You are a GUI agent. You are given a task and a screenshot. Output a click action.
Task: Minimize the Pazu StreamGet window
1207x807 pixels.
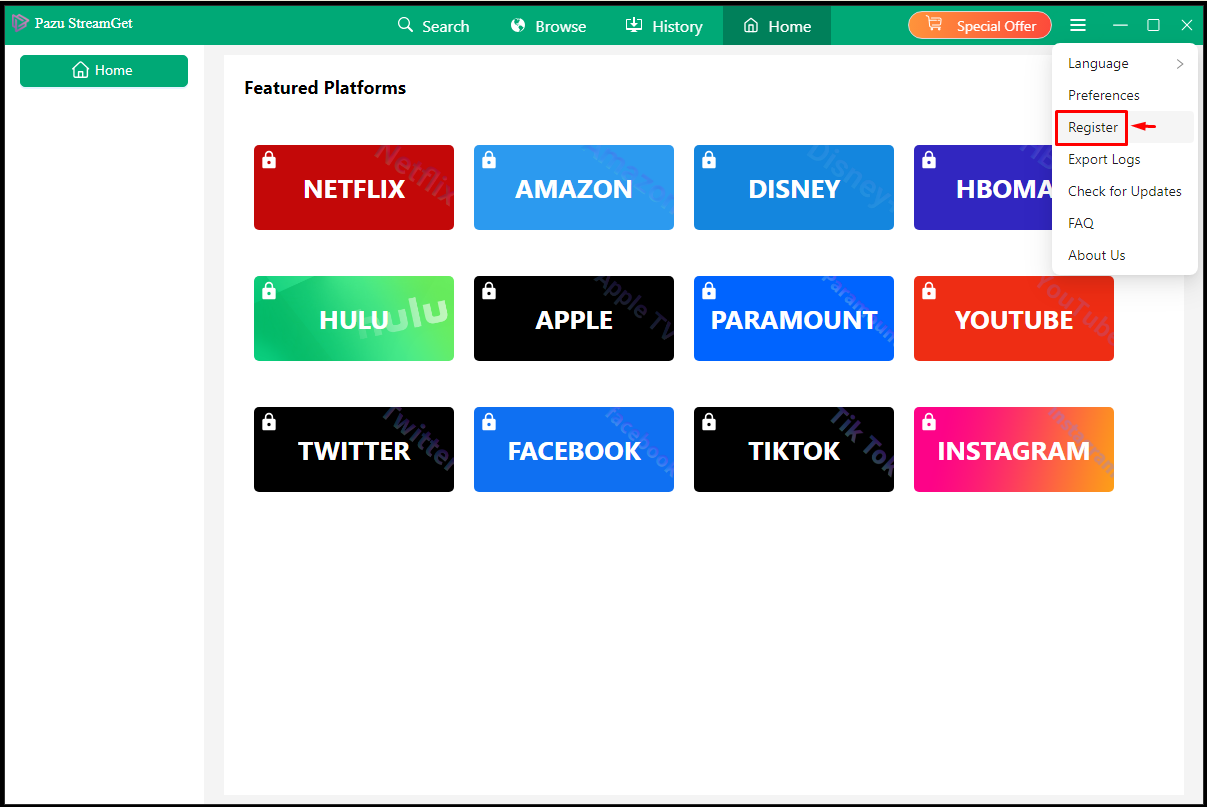tap(1120, 25)
